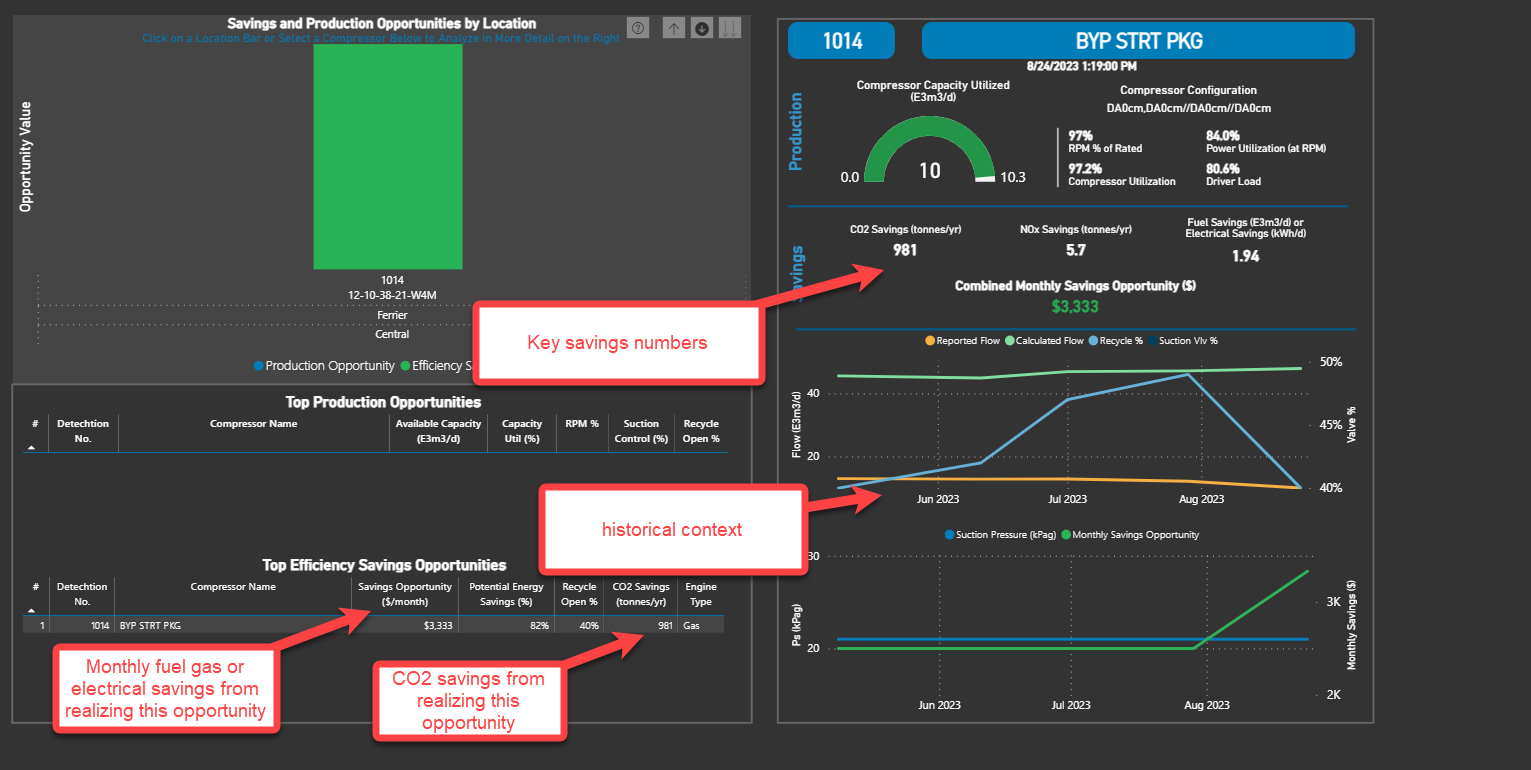Click the 97% RPM % of Rated value
The image size is (1531, 770).
(x=1080, y=135)
